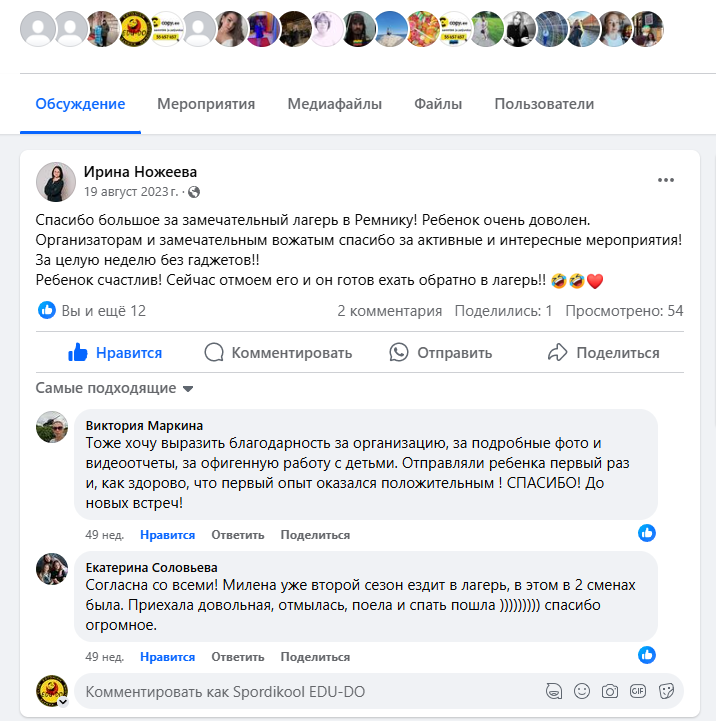Open profile switcher arrow on EDU-DO avatar
This screenshot has height=721, width=716.
pyautogui.click(x=63, y=701)
